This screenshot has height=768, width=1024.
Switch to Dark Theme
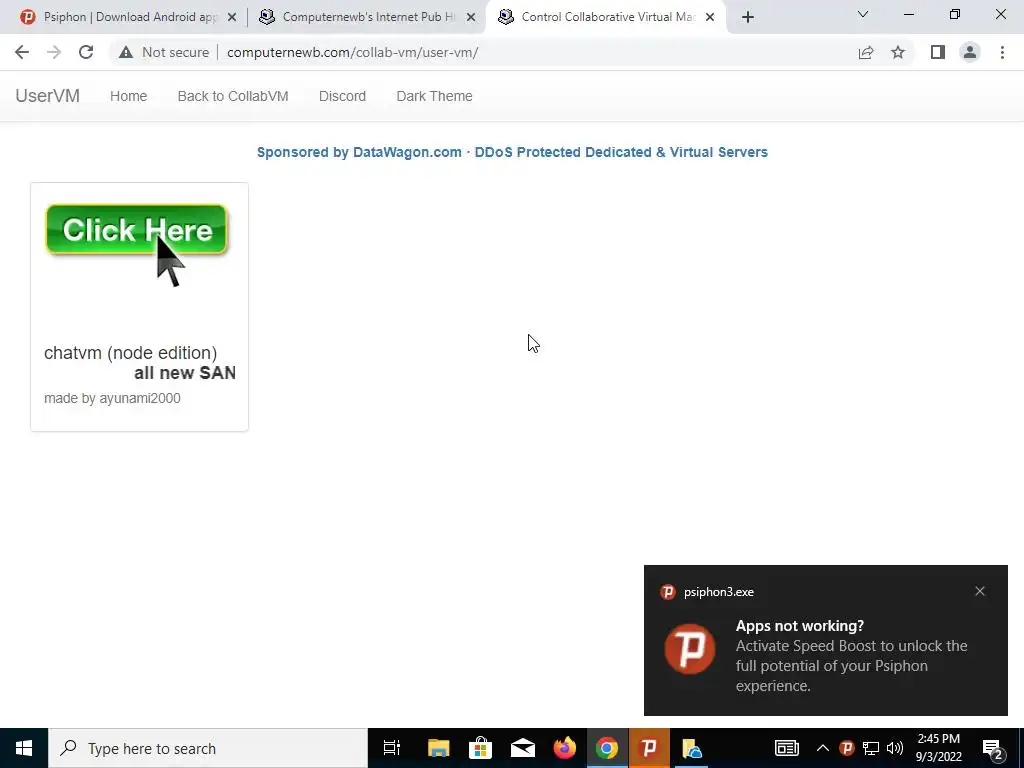click(x=434, y=96)
